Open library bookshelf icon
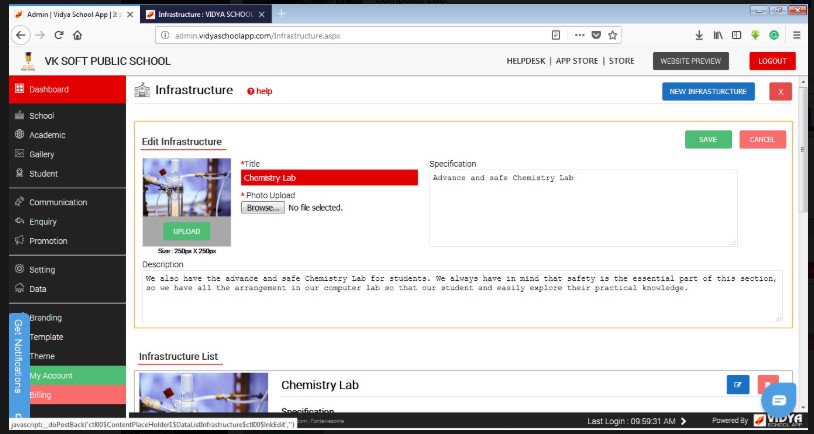Image resolution: width=814 pixels, height=434 pixels. (x=718, y=35)
